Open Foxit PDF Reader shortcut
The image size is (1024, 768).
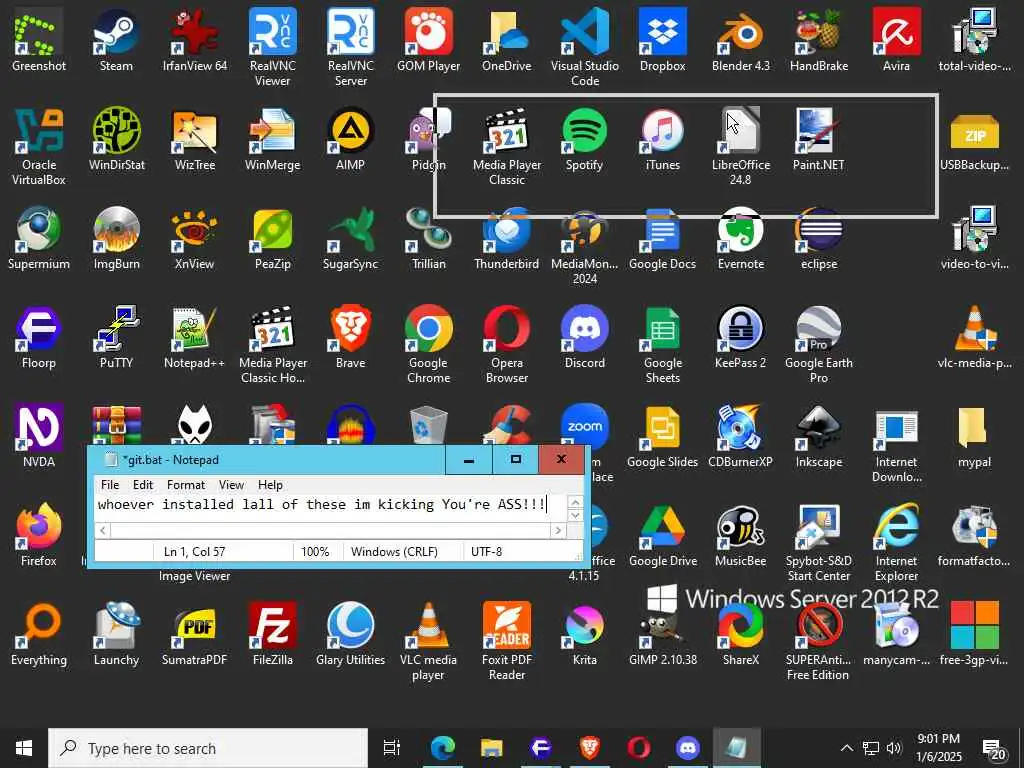click(506, 641)
